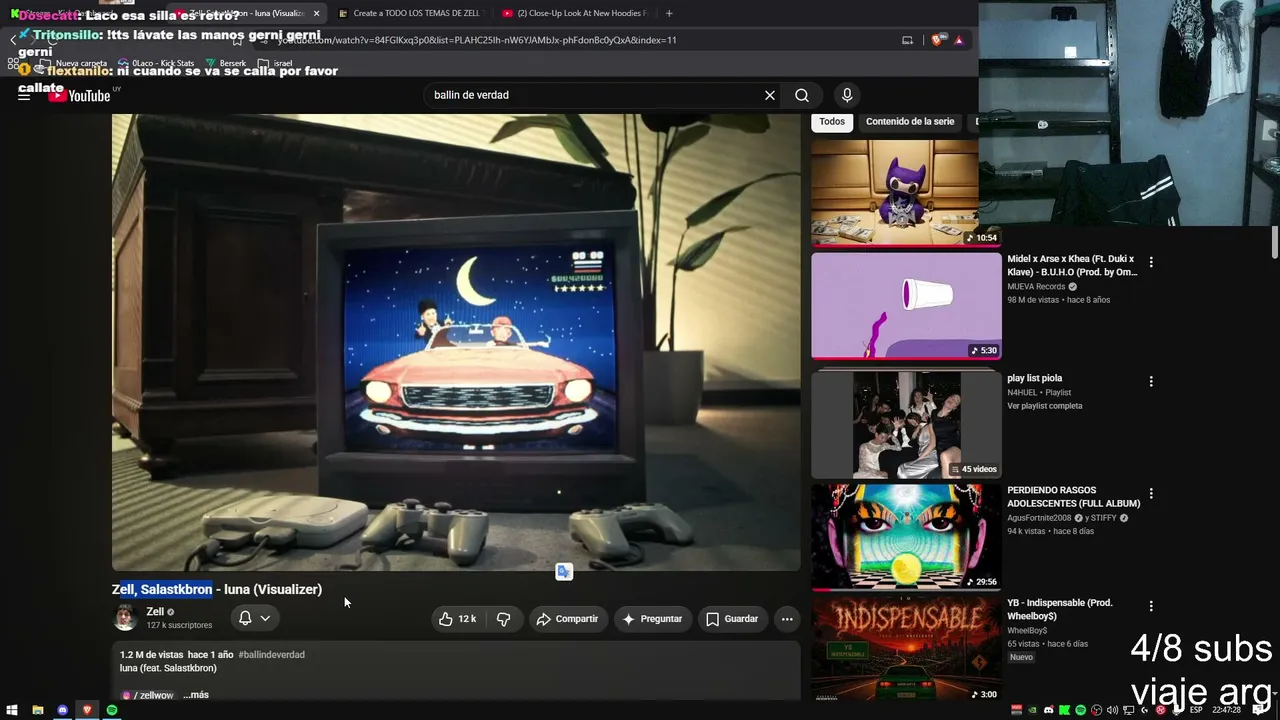Open MUEVA Records channel
The width and height of the screenshot is (1280, 720).
pos(1036,287)
